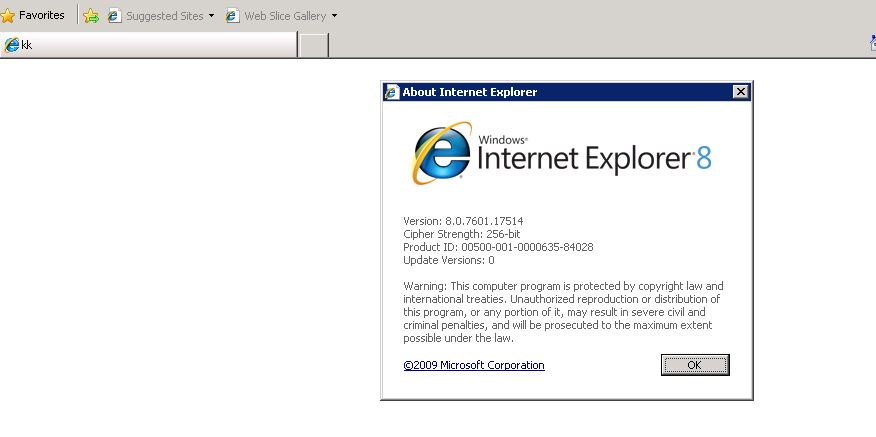This screenshot has width=876, height=437.
Task: Click the IE icon on the kk tab
Action: pyautogui.click(x=11, y=45)
